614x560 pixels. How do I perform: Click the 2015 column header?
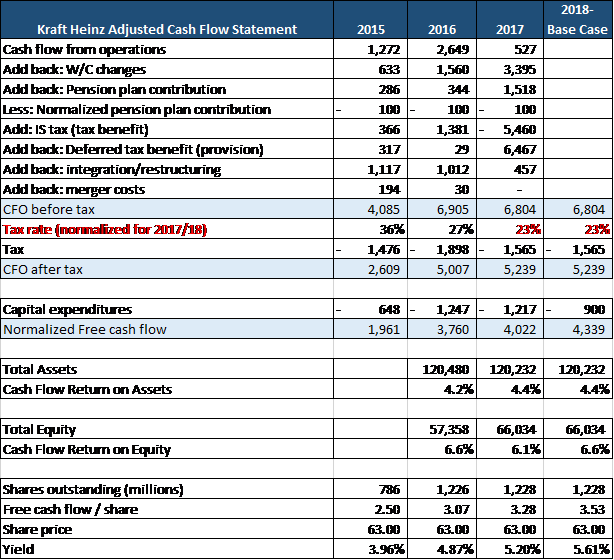coord(370,29)
